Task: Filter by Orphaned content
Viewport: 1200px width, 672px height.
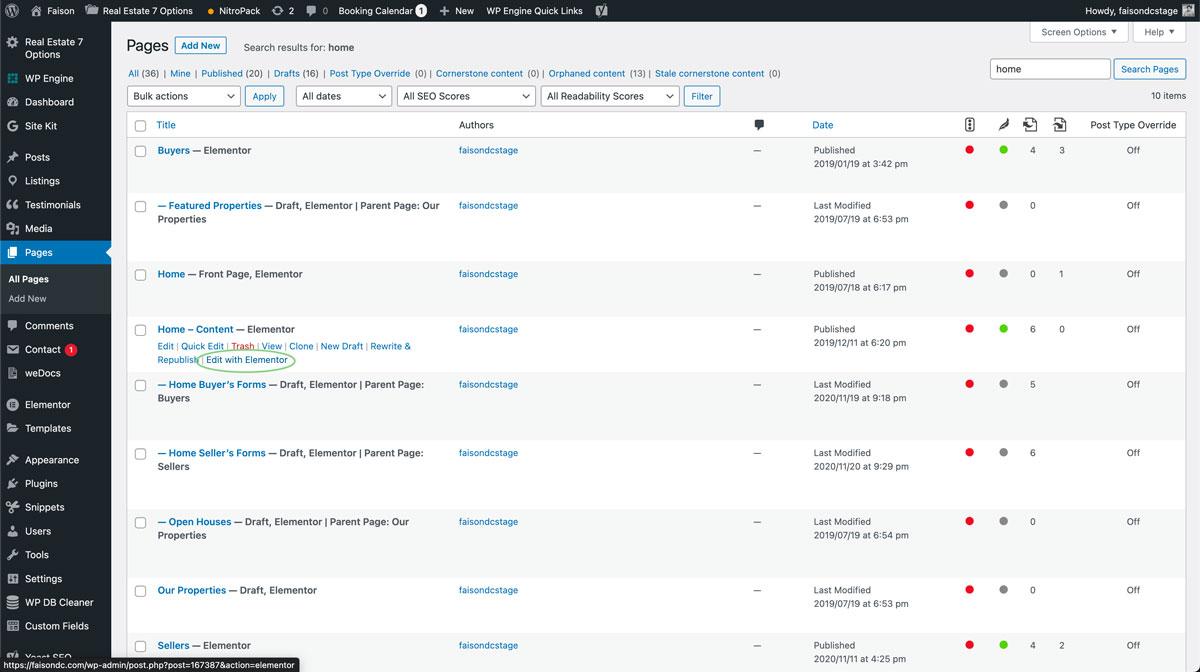Action: point(587,73)
